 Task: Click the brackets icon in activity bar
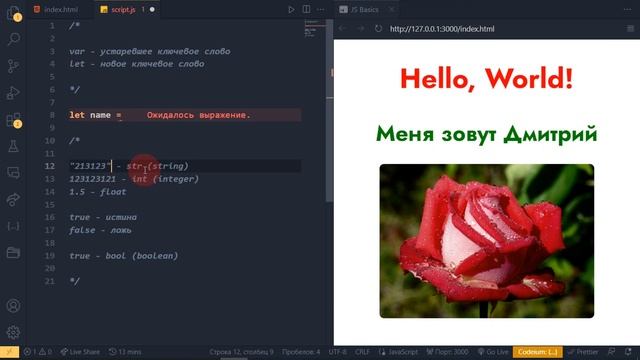tap(13, 226)
